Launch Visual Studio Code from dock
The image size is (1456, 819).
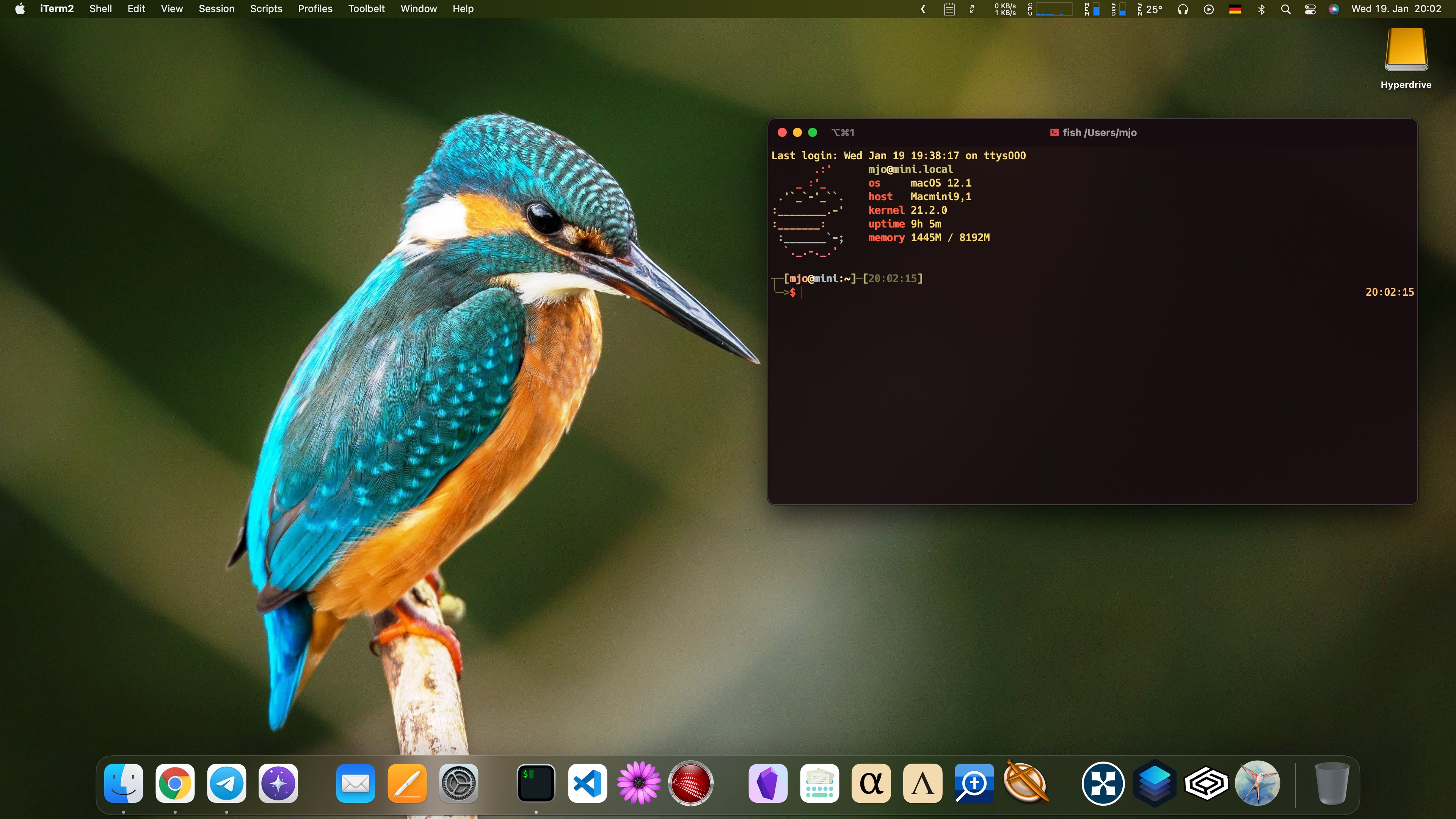tap(587, 783)
